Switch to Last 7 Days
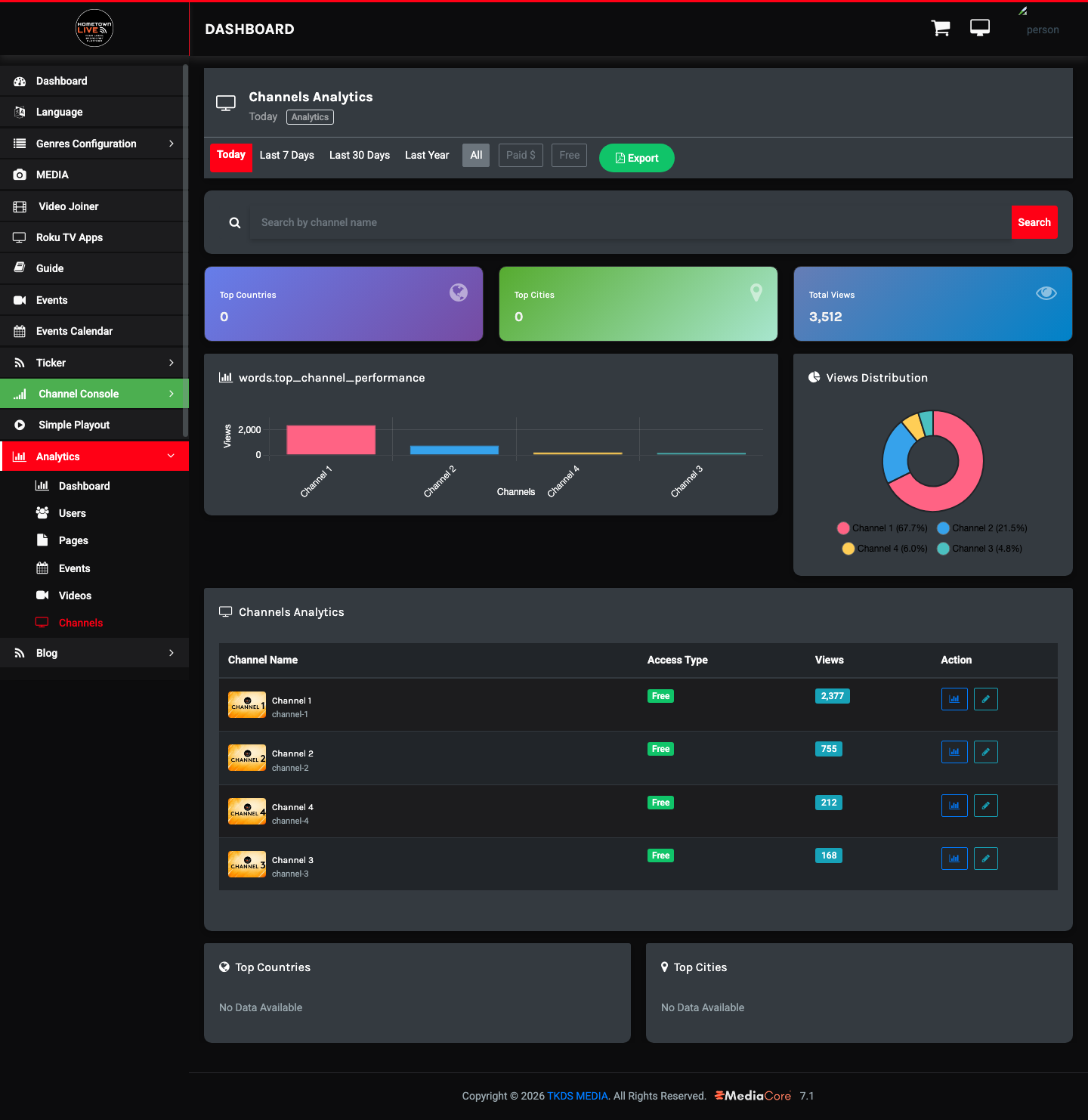Screen dimensions: 1088x1120 point(287,155)
